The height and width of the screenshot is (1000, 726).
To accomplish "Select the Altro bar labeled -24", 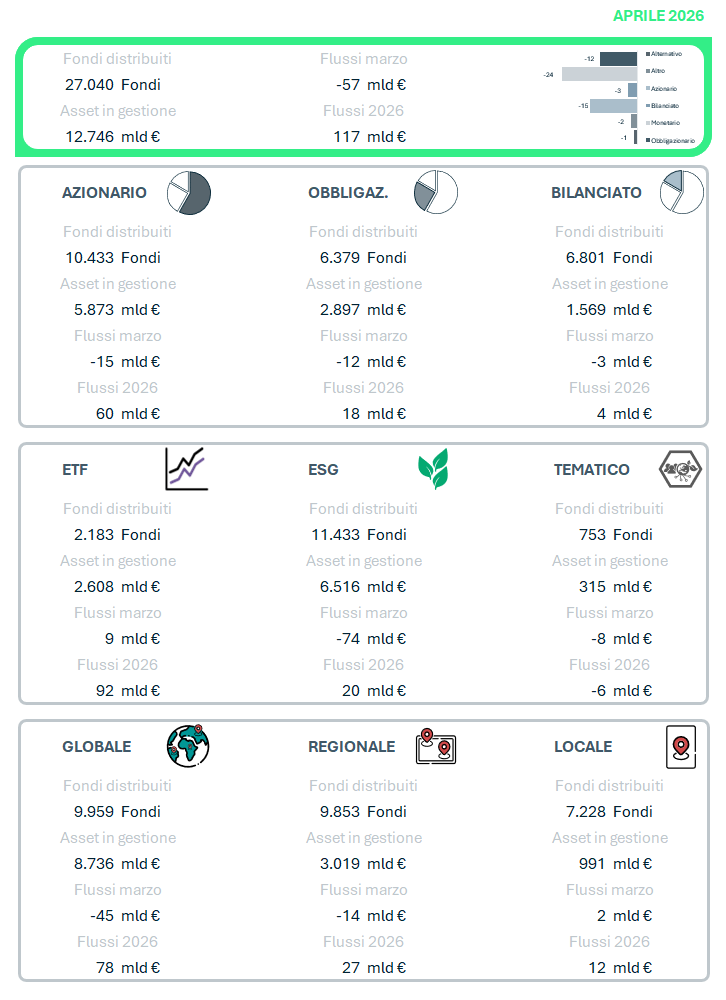I will click(599, 74).
